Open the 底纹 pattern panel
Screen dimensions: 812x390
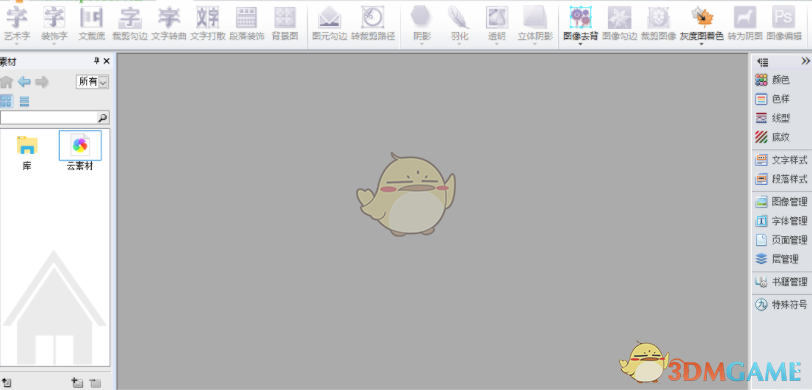point(772,137)
